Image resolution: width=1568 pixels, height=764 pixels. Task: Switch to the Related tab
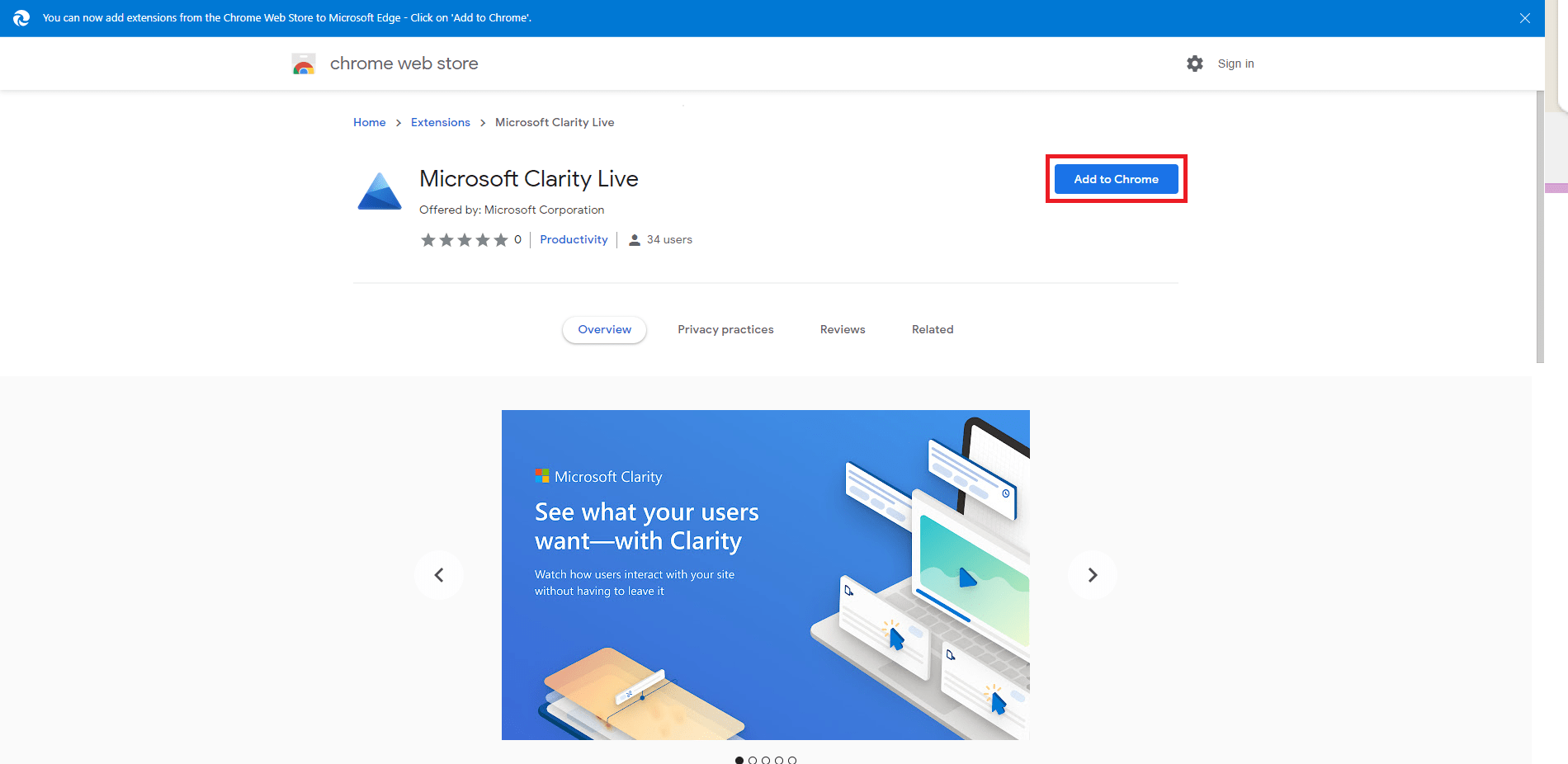coord(933,329)
